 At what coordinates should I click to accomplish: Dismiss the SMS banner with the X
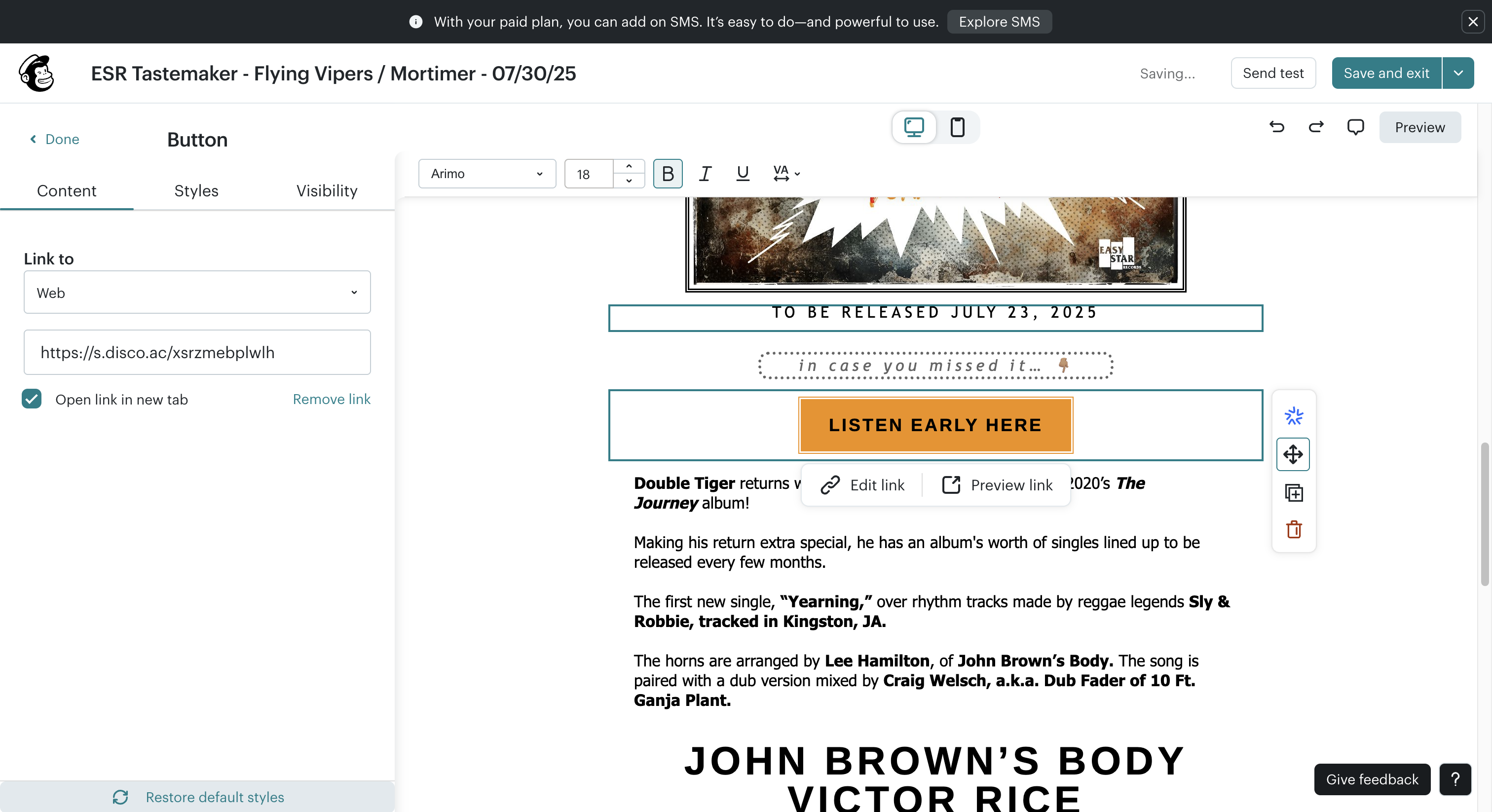(1473, 22)
